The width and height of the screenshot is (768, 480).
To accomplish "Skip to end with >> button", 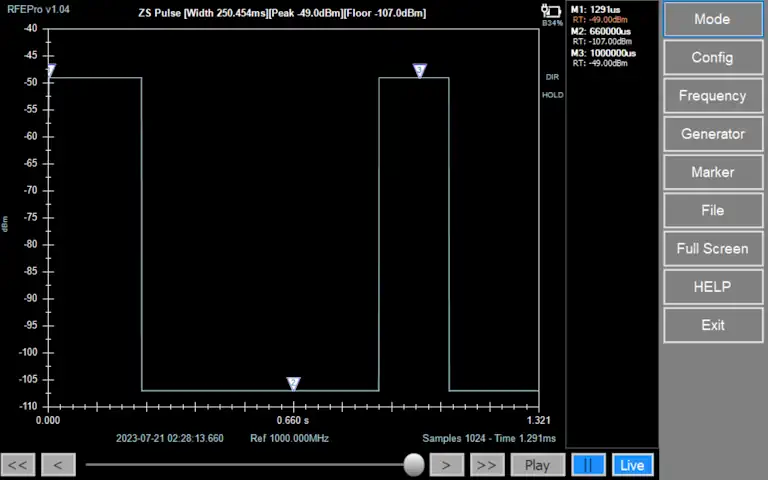I will pyautogui.click(x=486, y=465).
